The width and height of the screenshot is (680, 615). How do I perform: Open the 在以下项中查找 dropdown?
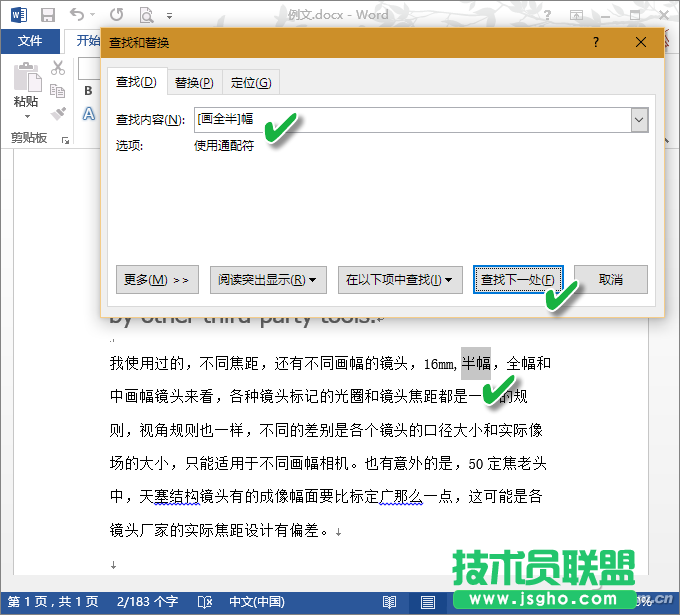(399, 280)
